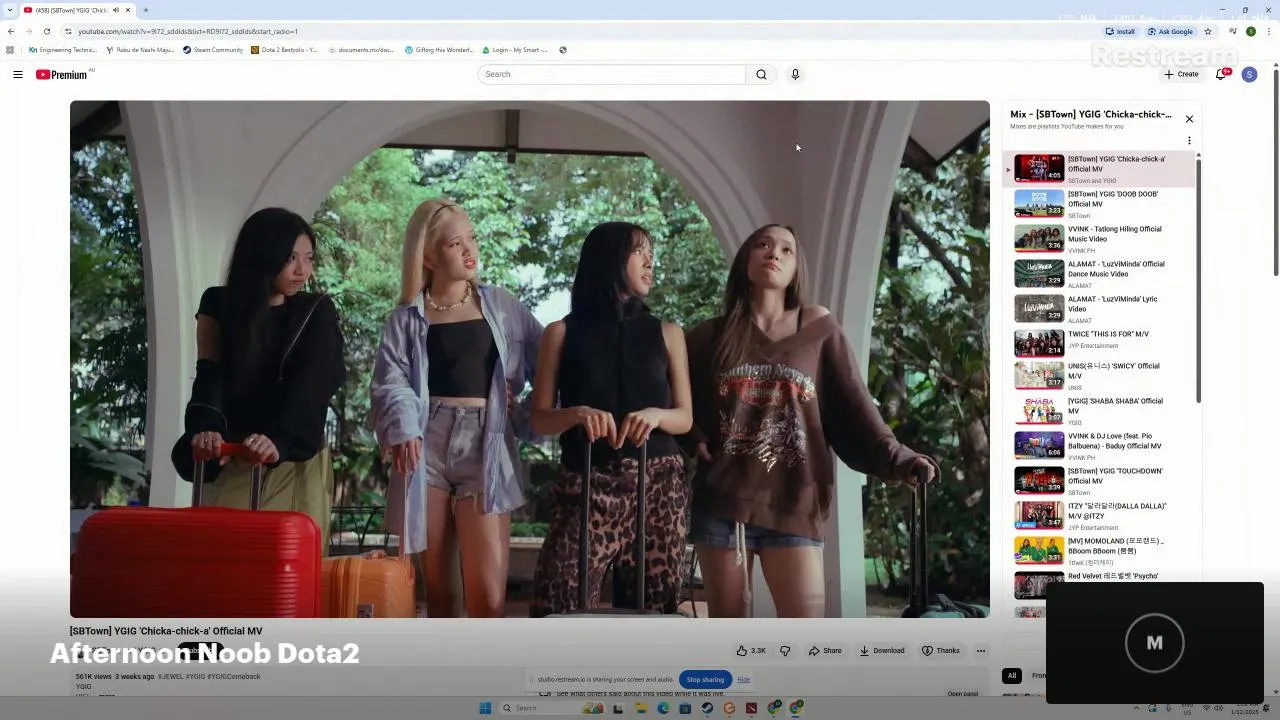The height and width of the screenshot is (720, 1280).
Task: Like the video with thumbs up
Action: coord(751,651)
